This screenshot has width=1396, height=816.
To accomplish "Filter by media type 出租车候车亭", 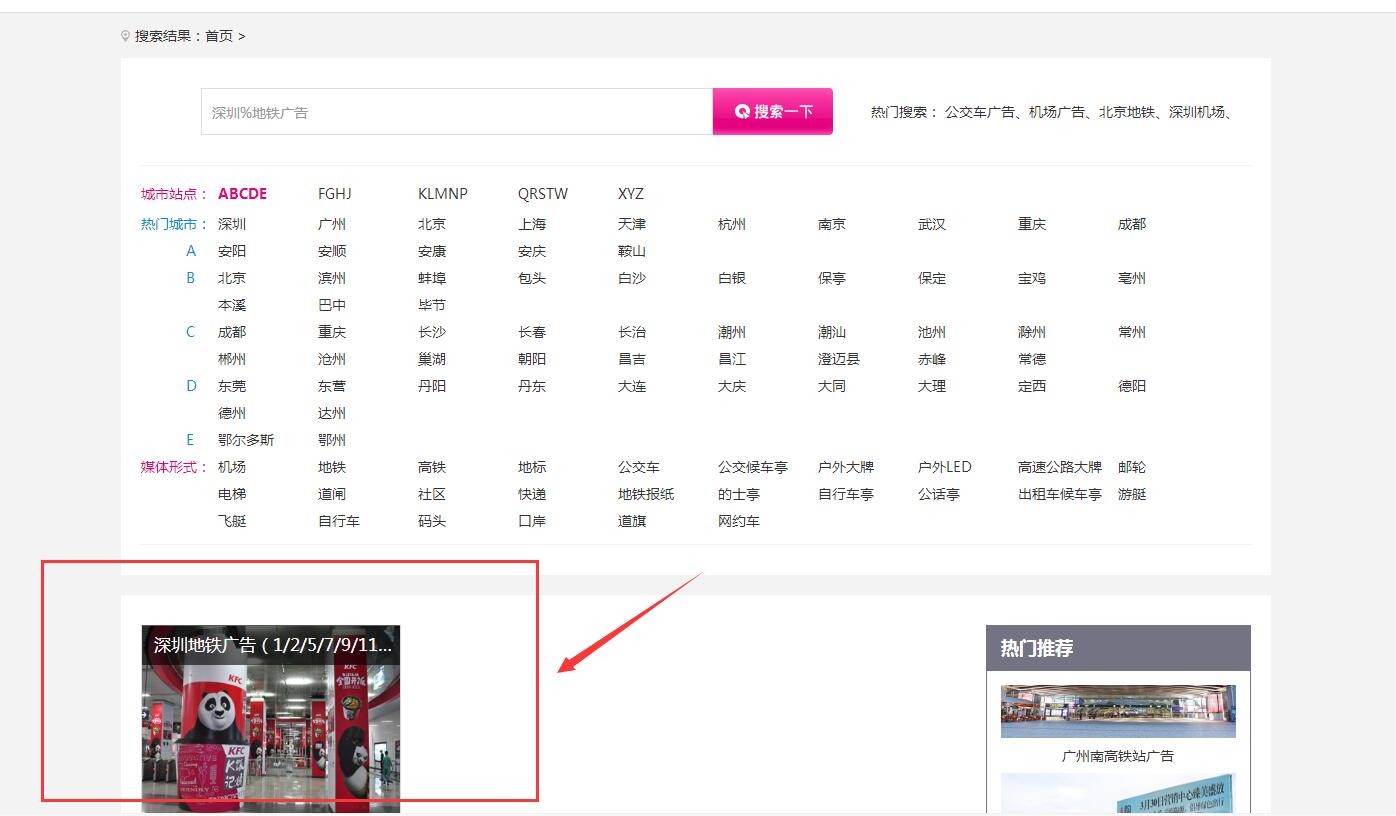I will tap(1060, 494).
